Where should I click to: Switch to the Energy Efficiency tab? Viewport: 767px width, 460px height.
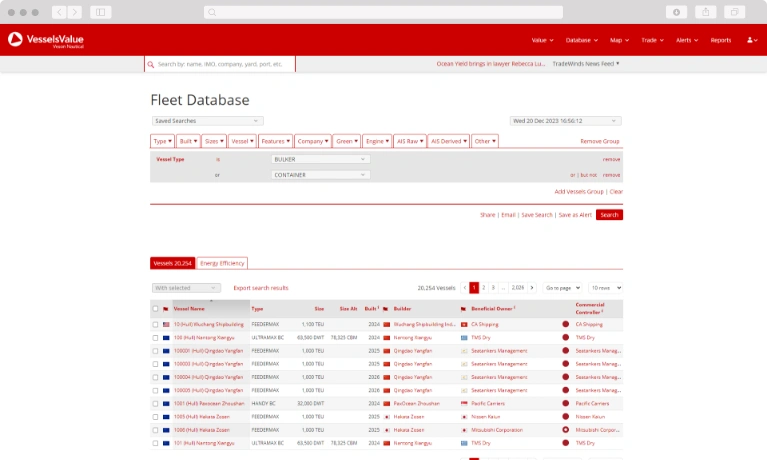click(221, 263)
